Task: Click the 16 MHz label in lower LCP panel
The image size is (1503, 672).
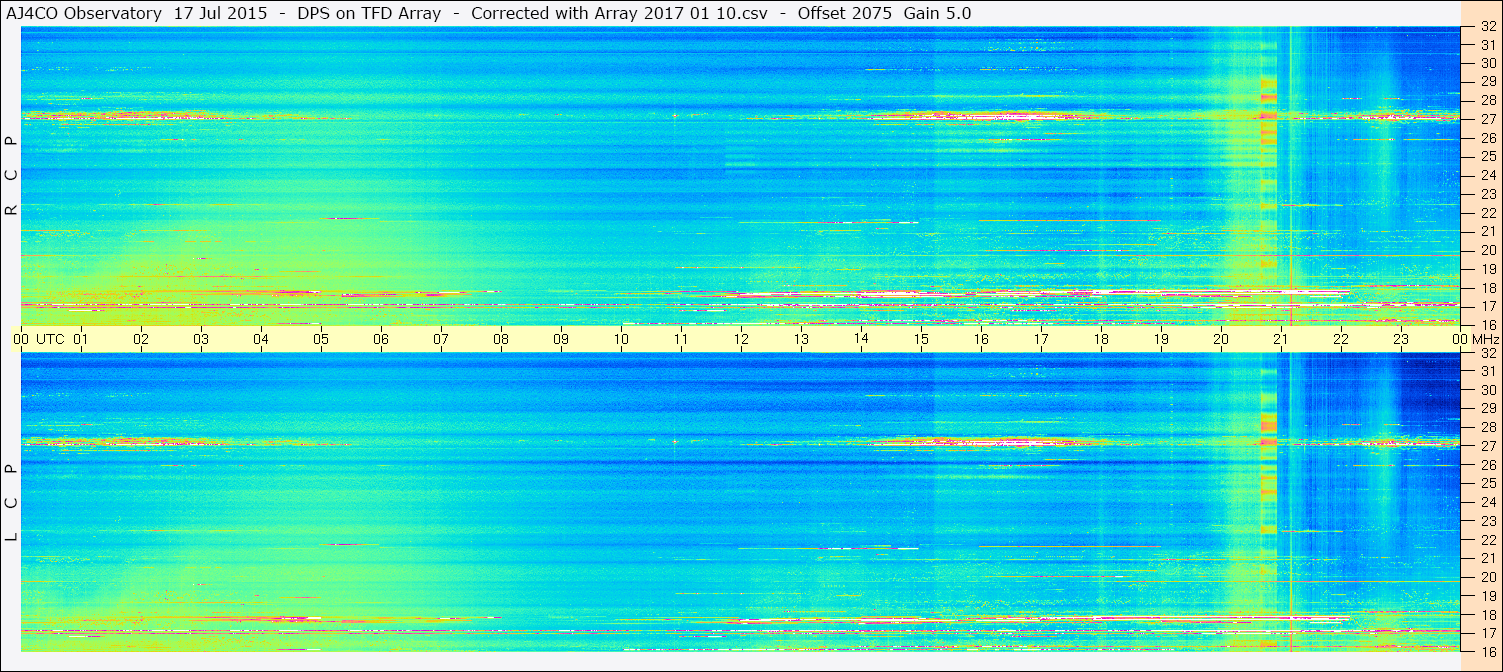Action: (x=1487, y=651)
